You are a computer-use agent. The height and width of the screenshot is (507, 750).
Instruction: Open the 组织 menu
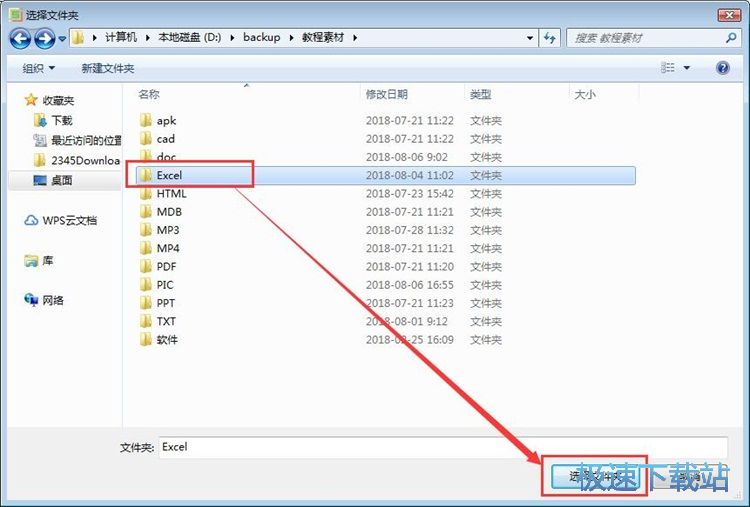pyautogui.click(x=38, y=68)
